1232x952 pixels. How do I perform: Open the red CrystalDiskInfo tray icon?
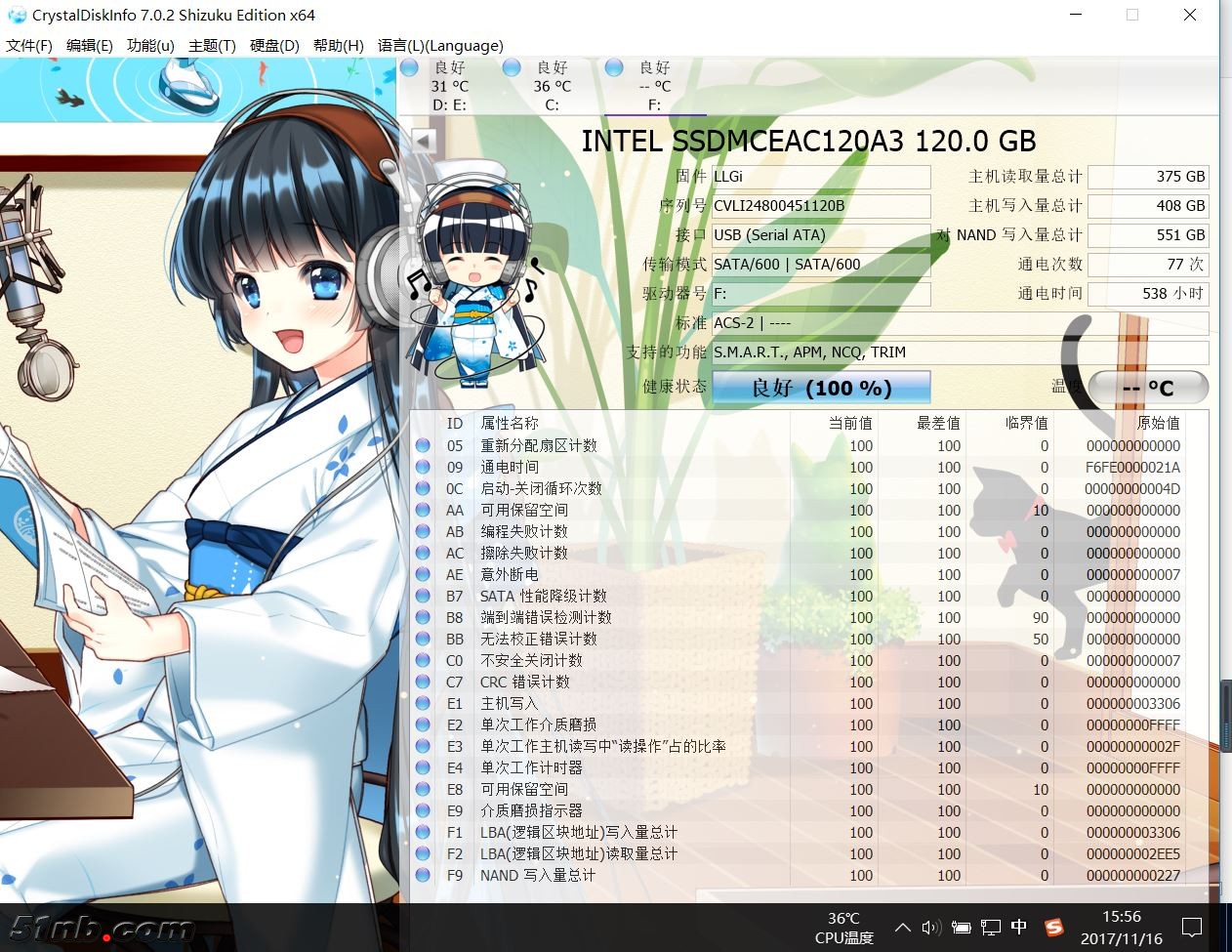(1054, 928)
